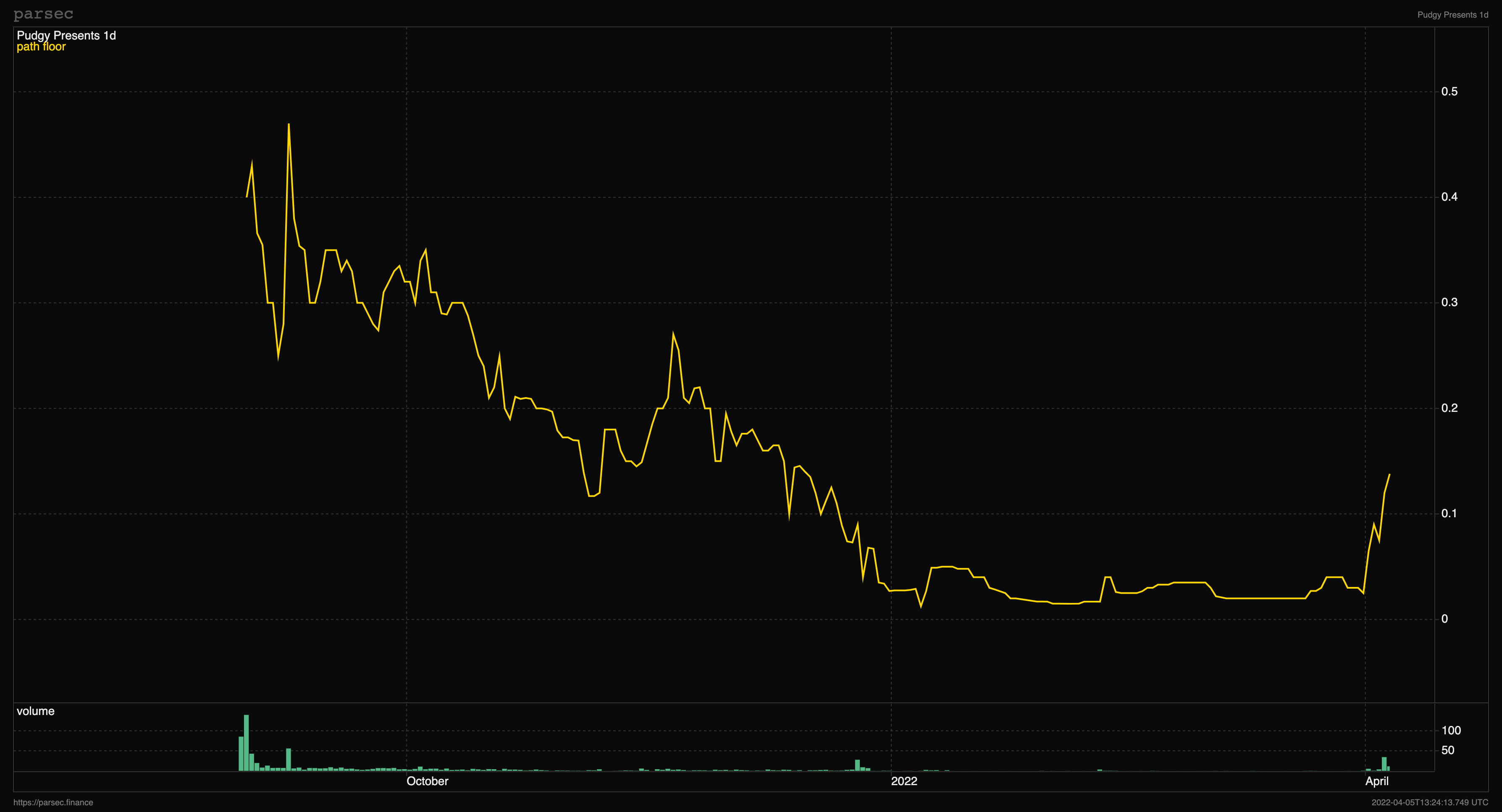The height and width of the screenshot is (812, 1502).
Task: Click the parsec logo text
Action: (43, 13)
